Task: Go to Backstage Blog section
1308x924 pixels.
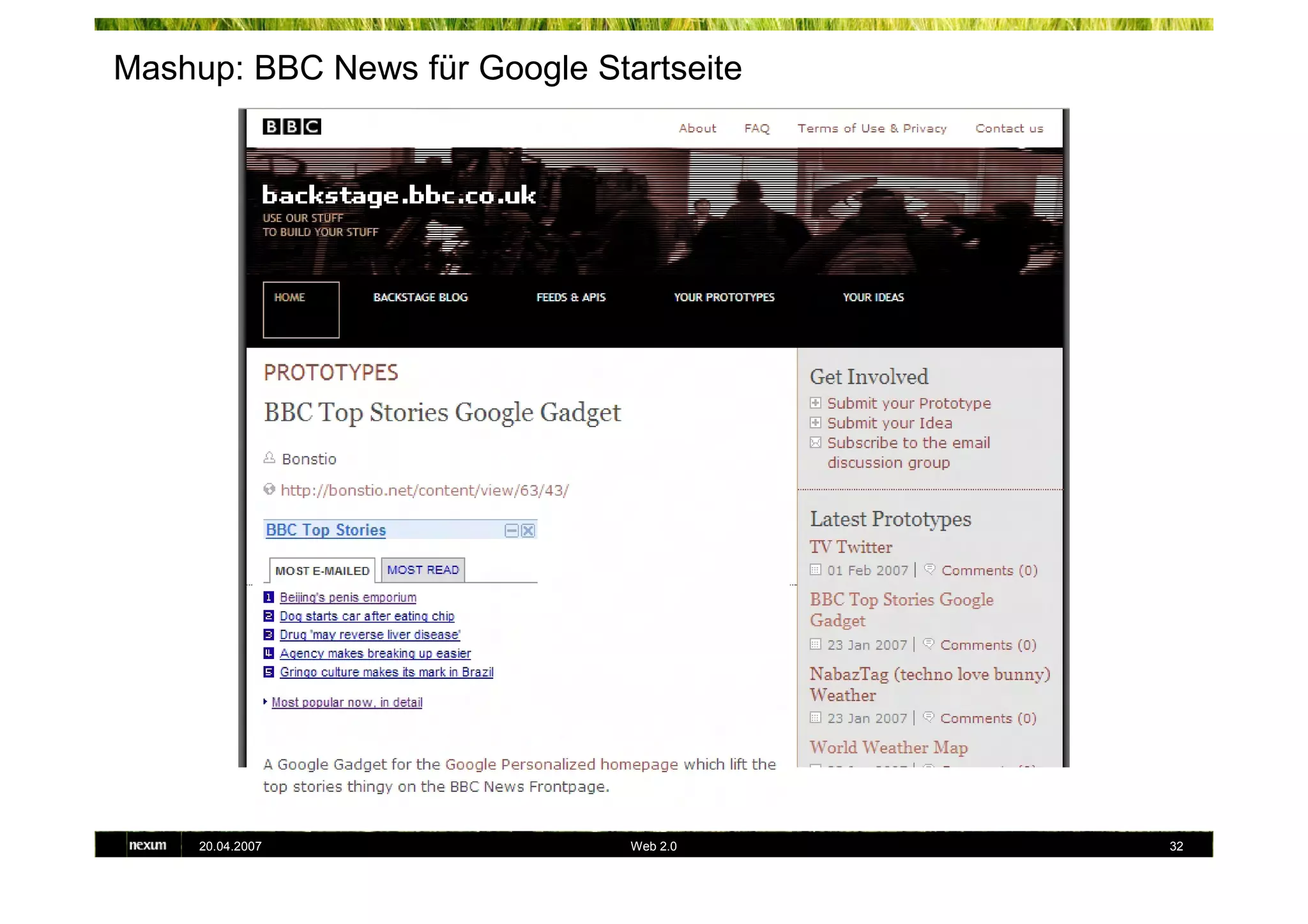Action: 420,298
